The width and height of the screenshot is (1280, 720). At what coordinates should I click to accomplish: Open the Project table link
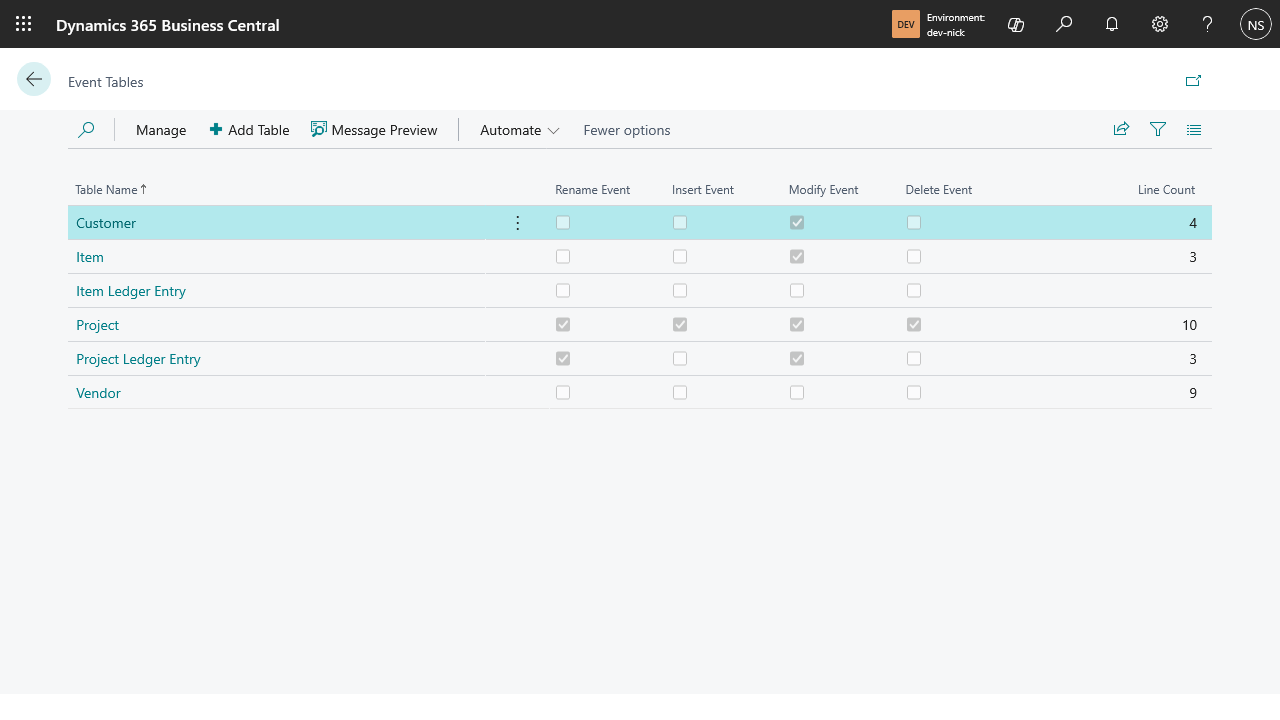click(x=98, y=325)
